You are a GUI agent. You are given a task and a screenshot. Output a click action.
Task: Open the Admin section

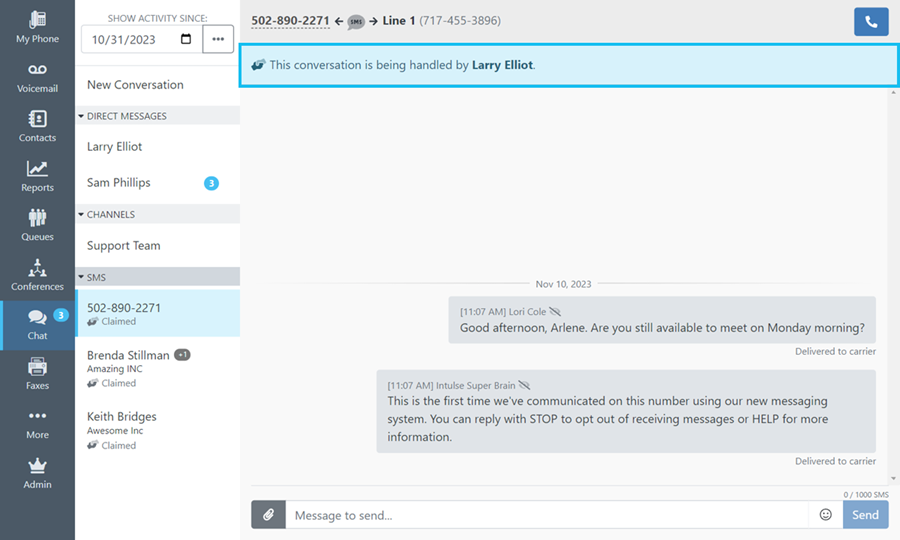(x=37, y=474)
